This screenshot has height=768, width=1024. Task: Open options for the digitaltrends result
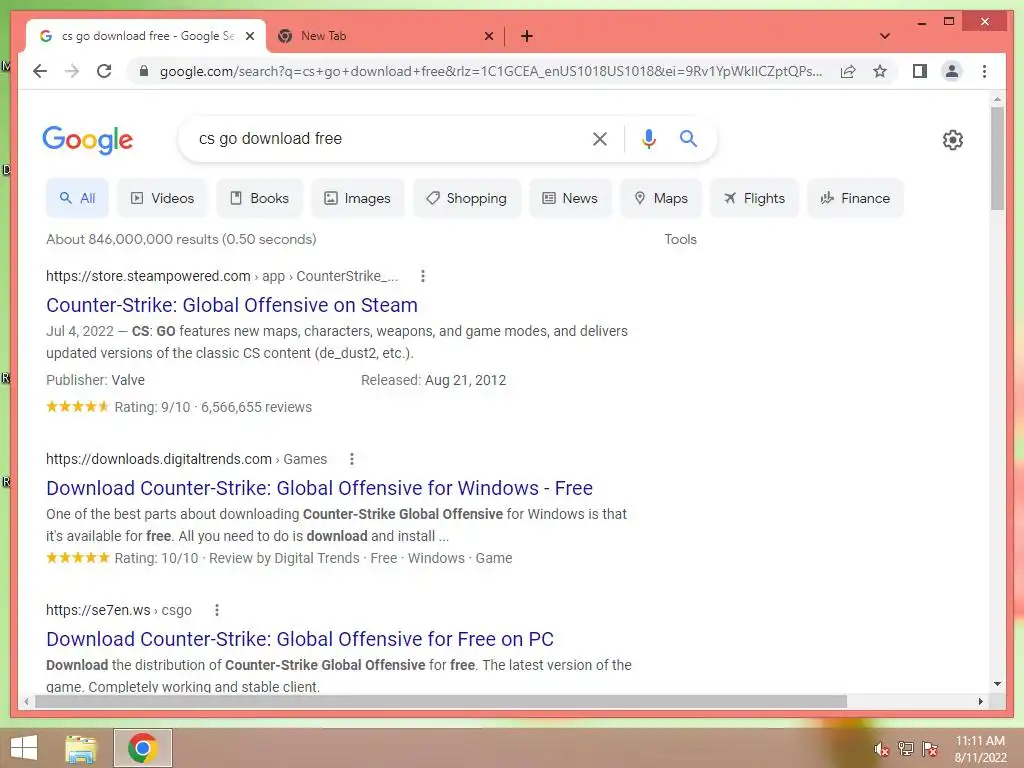351,459
